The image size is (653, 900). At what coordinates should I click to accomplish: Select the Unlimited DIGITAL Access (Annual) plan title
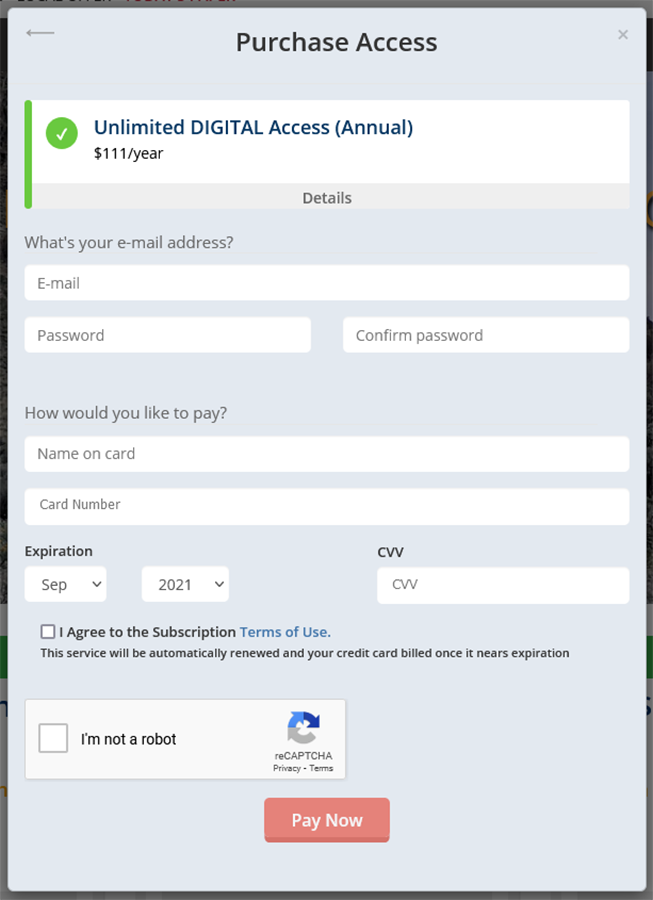click(254, 127)
